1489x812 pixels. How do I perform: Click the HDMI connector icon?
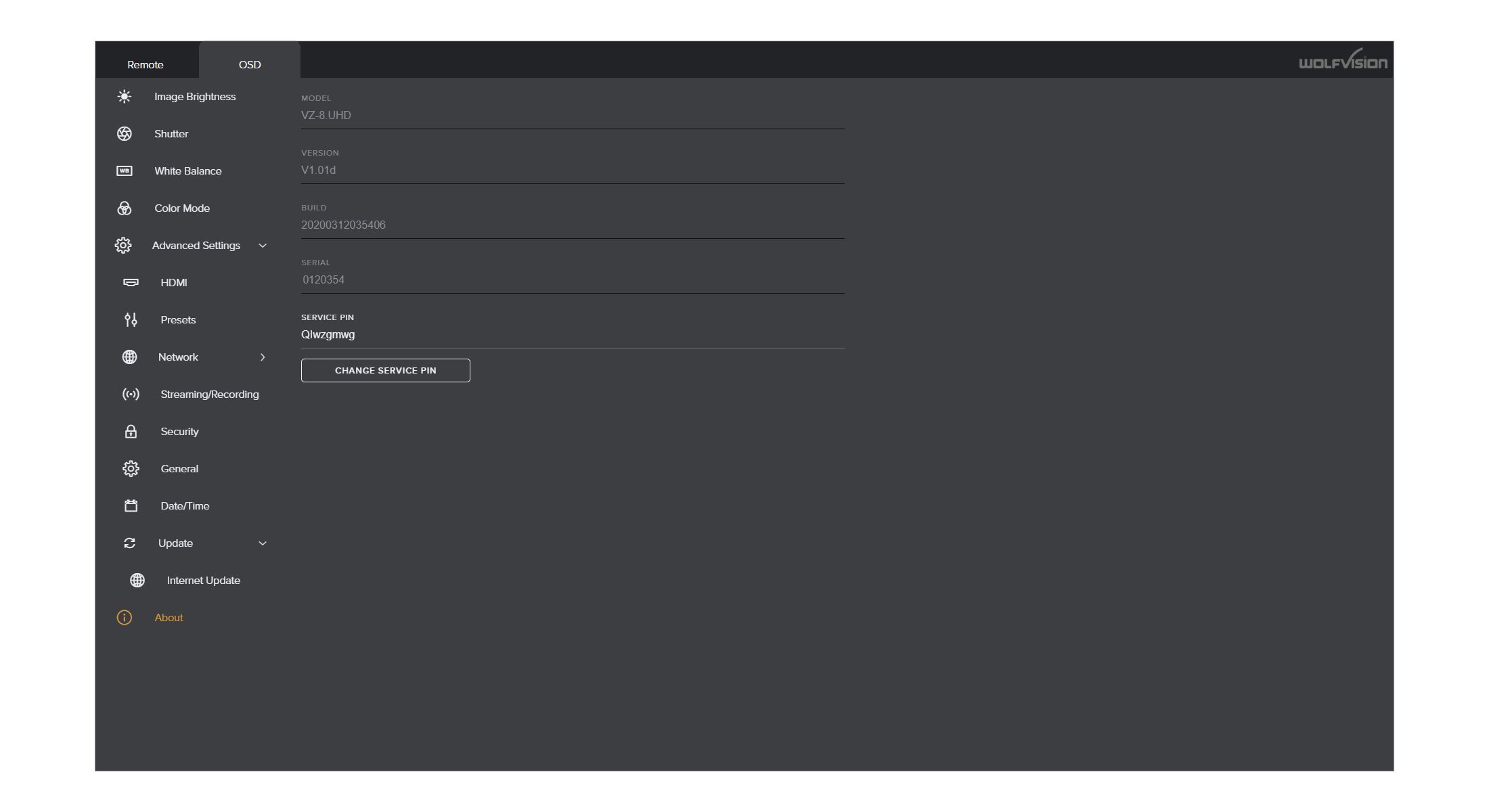(131, 283)
